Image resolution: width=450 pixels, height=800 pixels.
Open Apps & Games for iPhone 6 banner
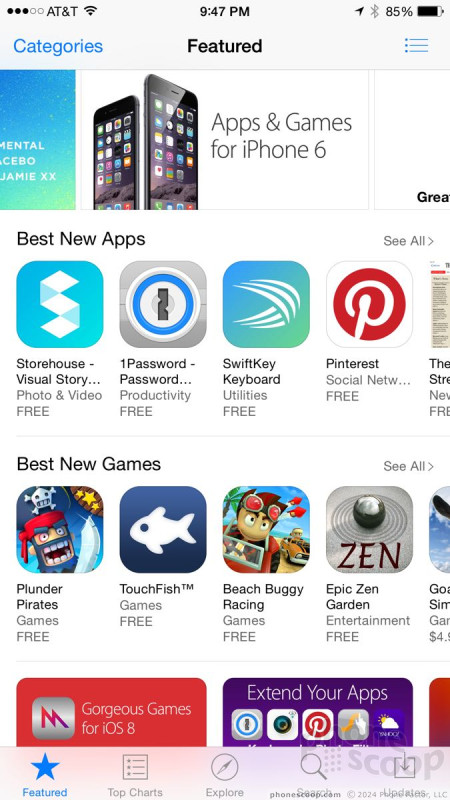[224, 140]
